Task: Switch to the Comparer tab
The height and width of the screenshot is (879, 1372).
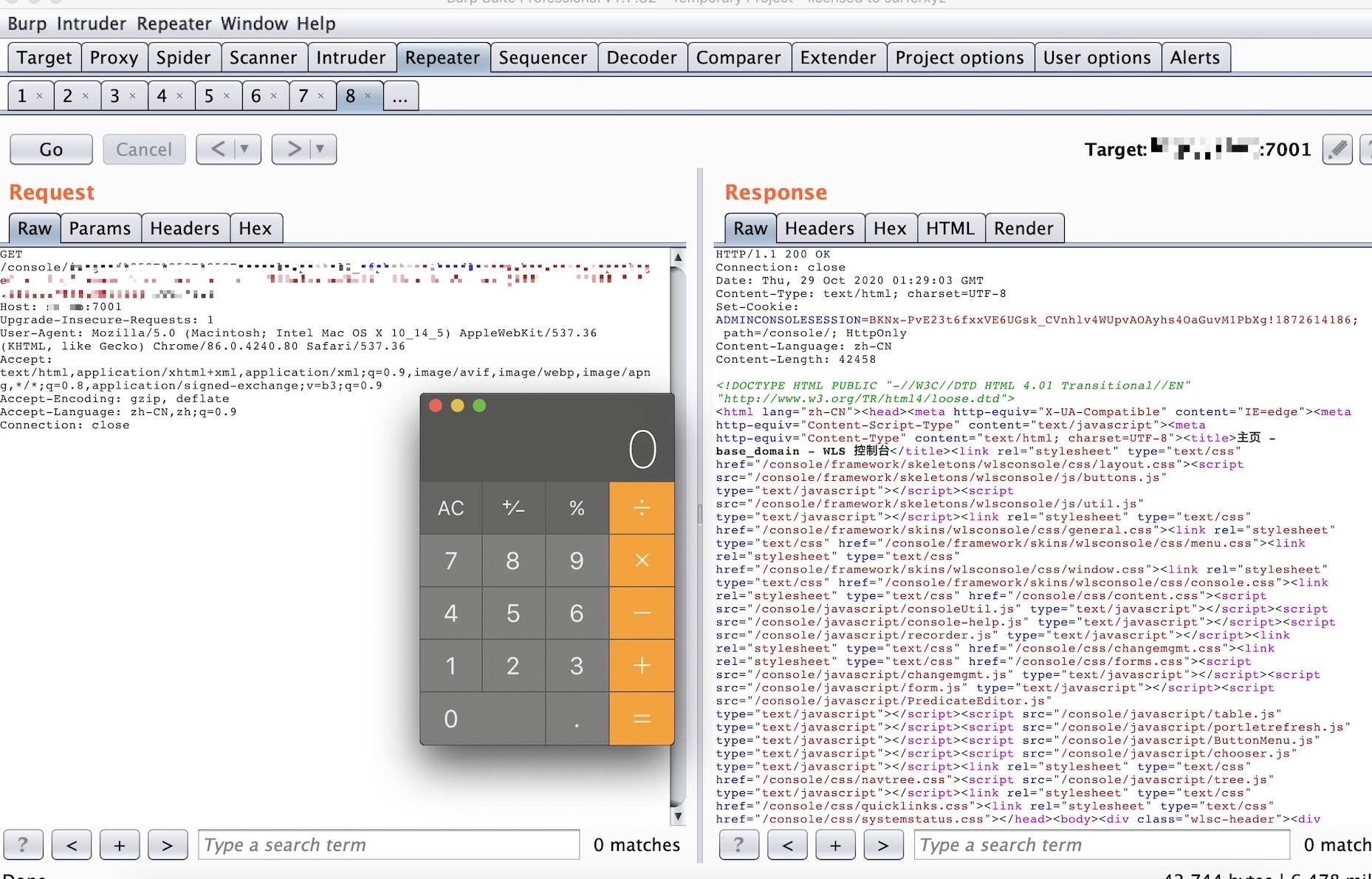Action: (738, 58)
